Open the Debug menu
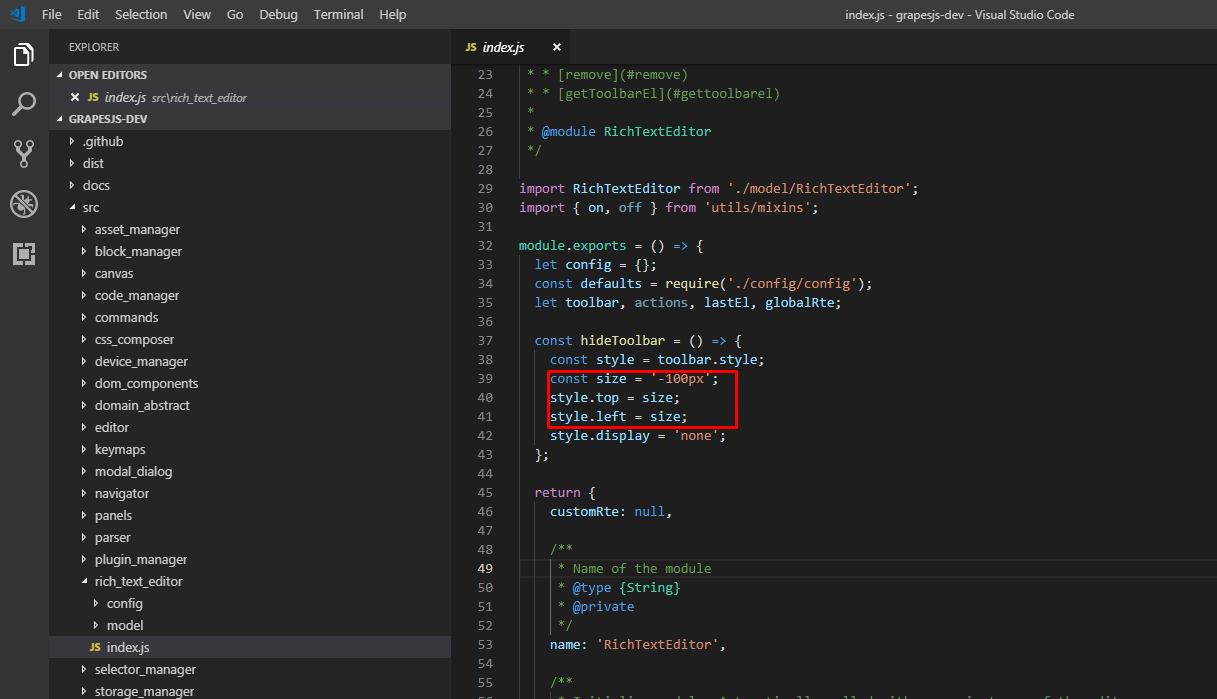 tap(278, 14)
